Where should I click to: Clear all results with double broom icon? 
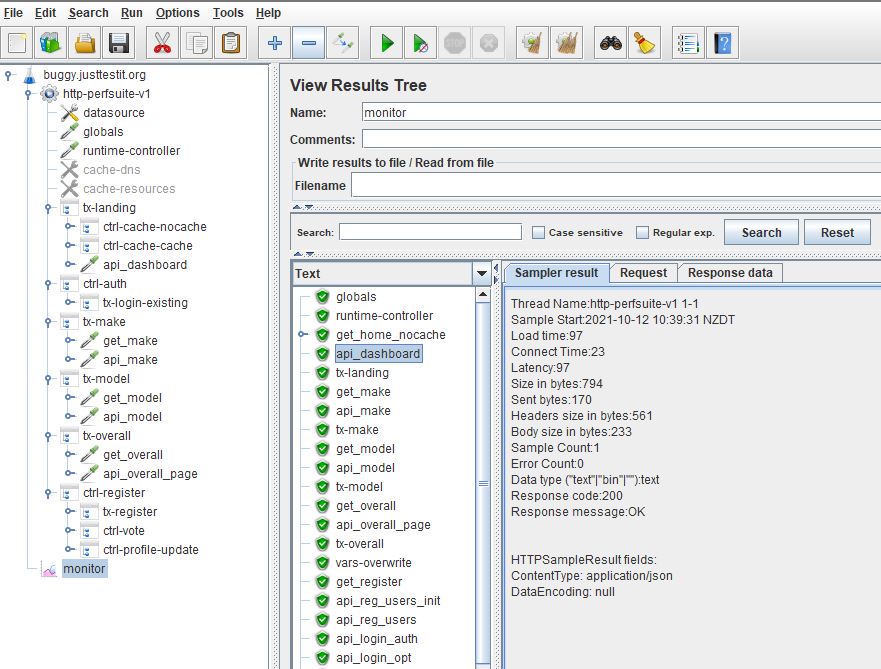coord(566,43)
